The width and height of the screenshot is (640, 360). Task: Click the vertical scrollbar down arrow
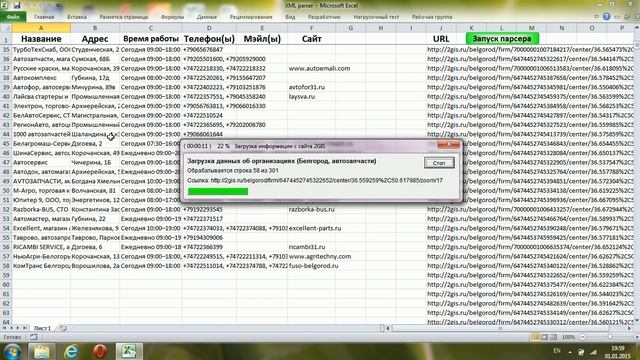point(637,321)
